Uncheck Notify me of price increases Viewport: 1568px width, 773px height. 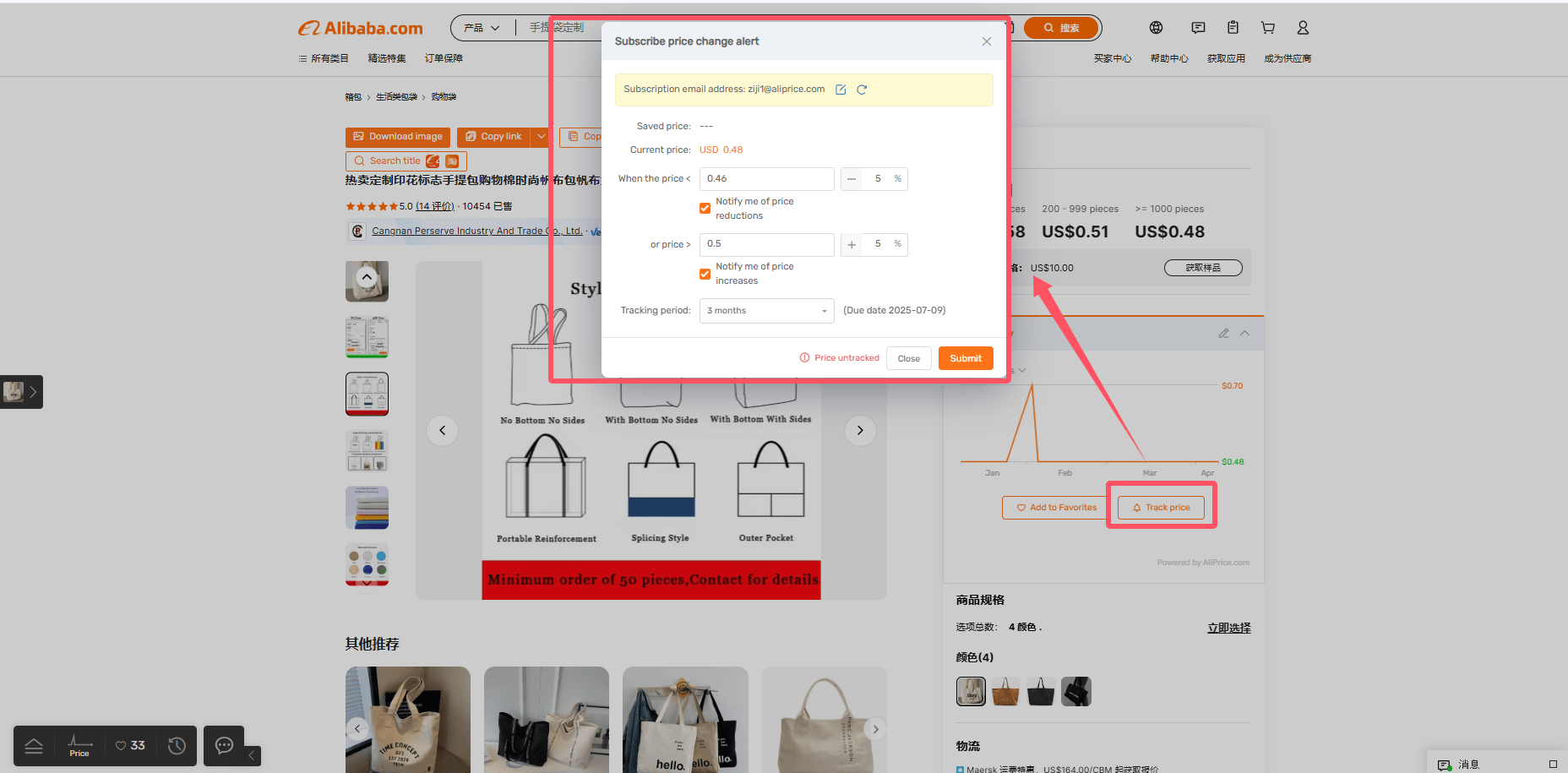pyautogui.click(x=705, y=274)
